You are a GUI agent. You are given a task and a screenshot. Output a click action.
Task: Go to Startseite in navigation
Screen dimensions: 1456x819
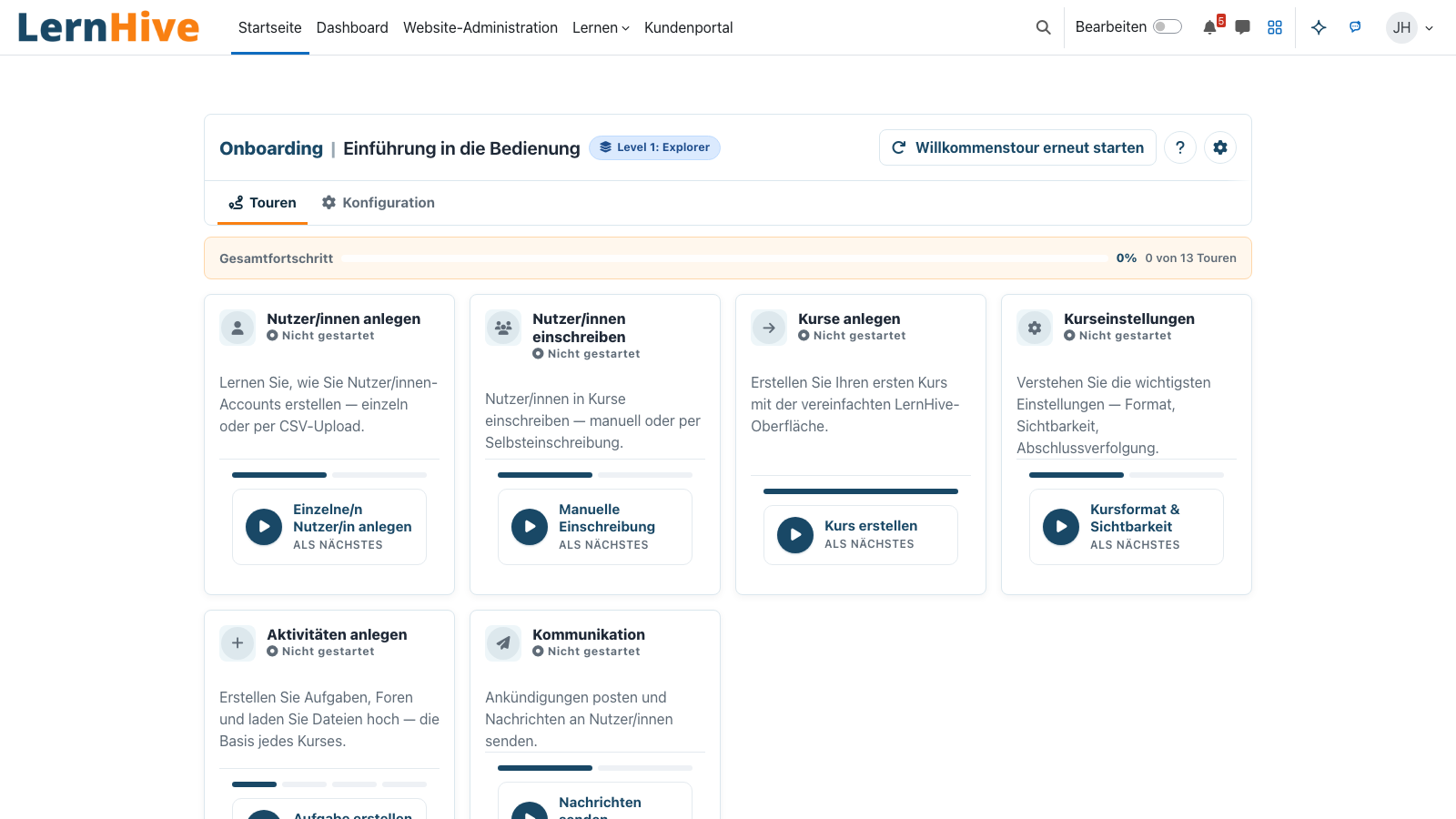[270, 27]
